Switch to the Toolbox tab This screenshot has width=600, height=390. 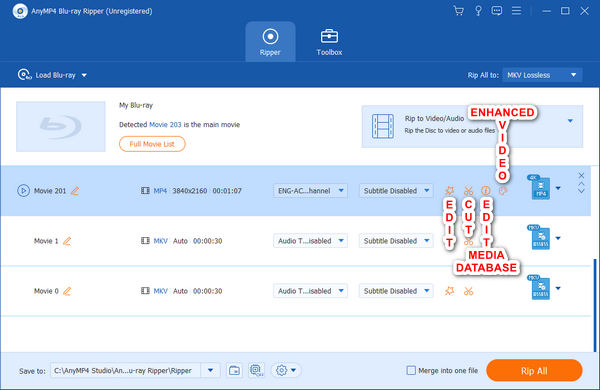[329, 42]
